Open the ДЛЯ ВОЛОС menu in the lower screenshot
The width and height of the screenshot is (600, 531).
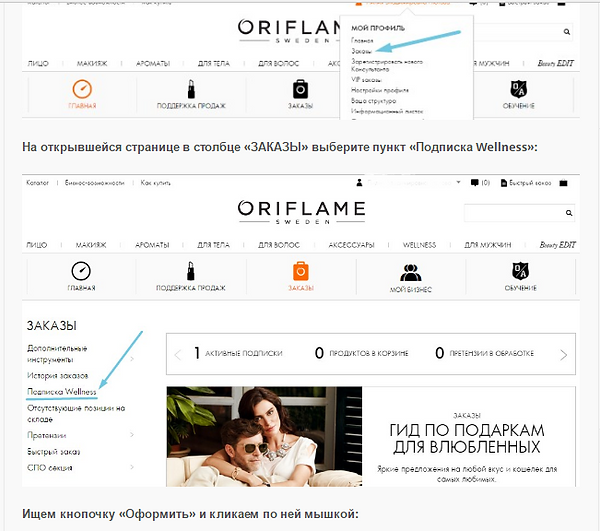coord(279,245)
